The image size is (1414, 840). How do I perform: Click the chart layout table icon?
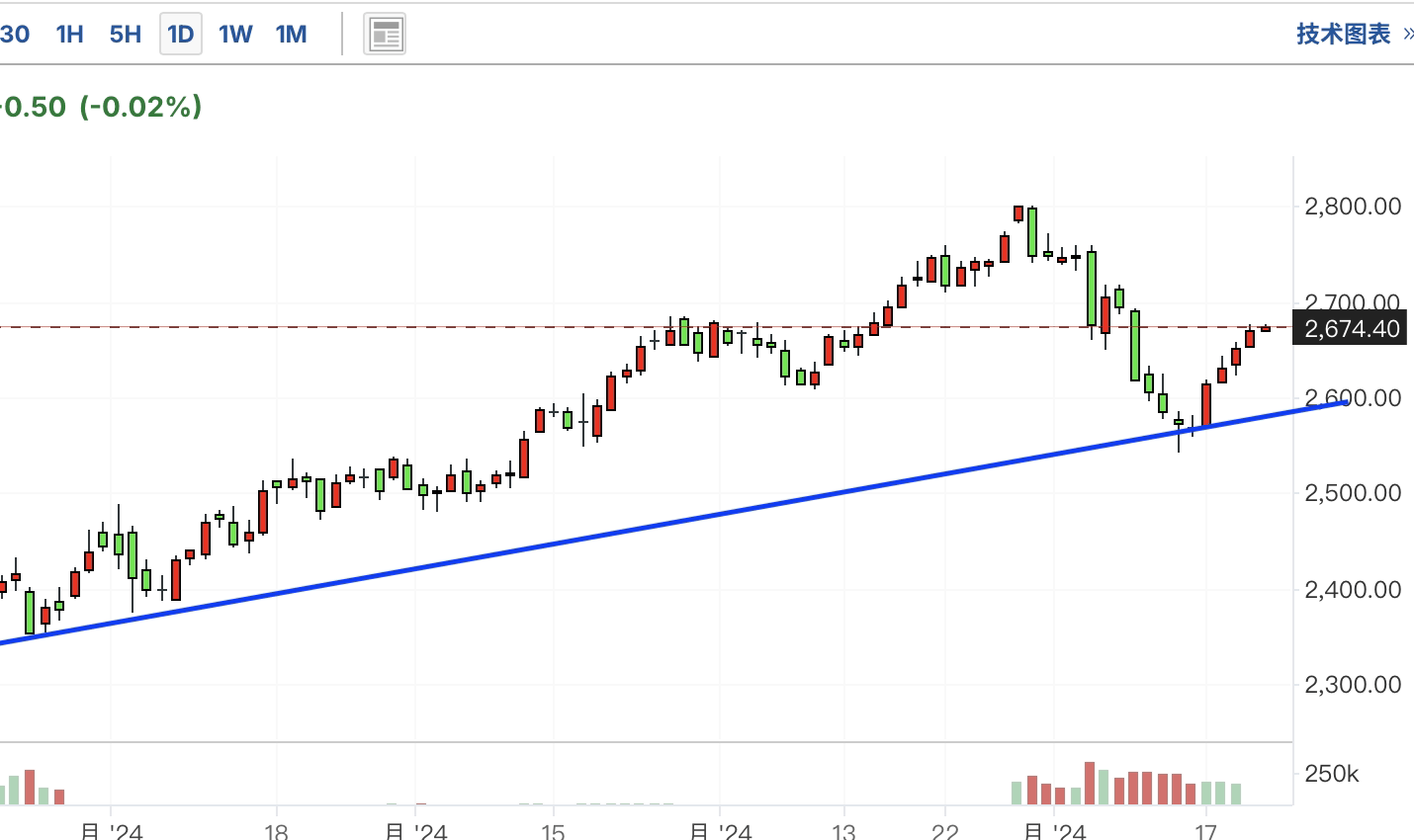click(385, 35)
